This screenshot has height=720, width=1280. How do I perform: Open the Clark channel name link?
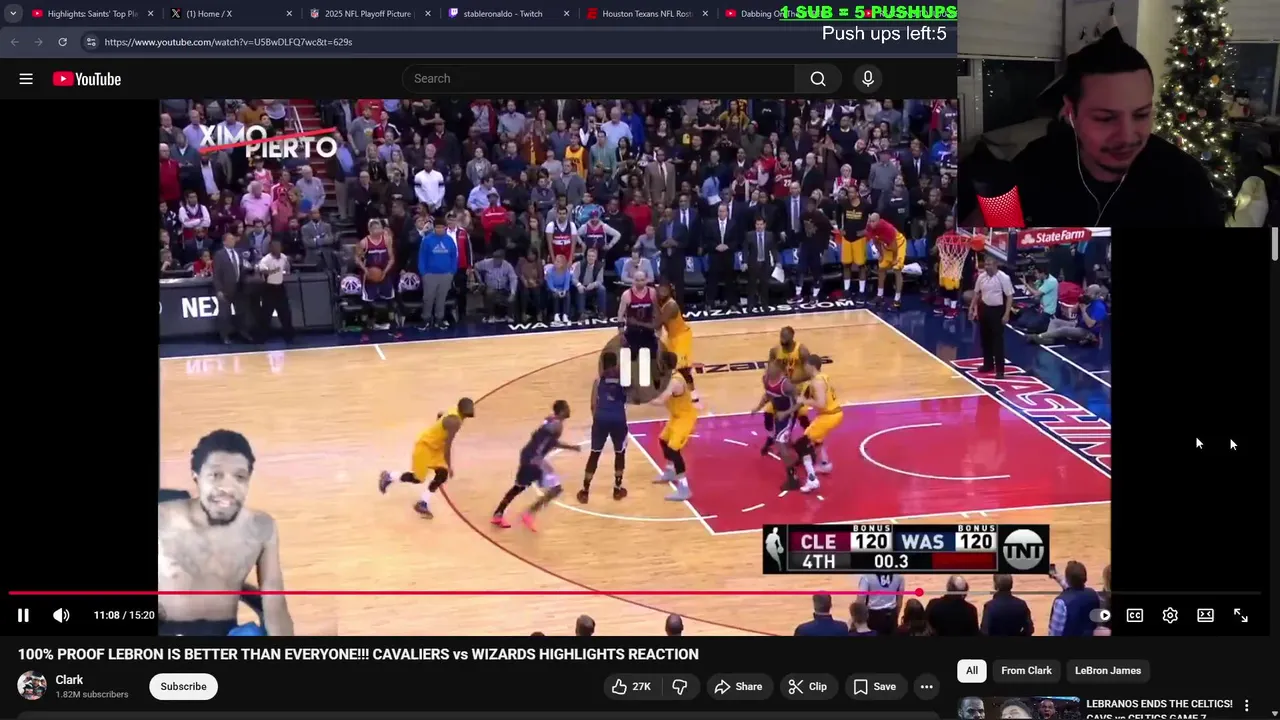[x=69, y=680]
